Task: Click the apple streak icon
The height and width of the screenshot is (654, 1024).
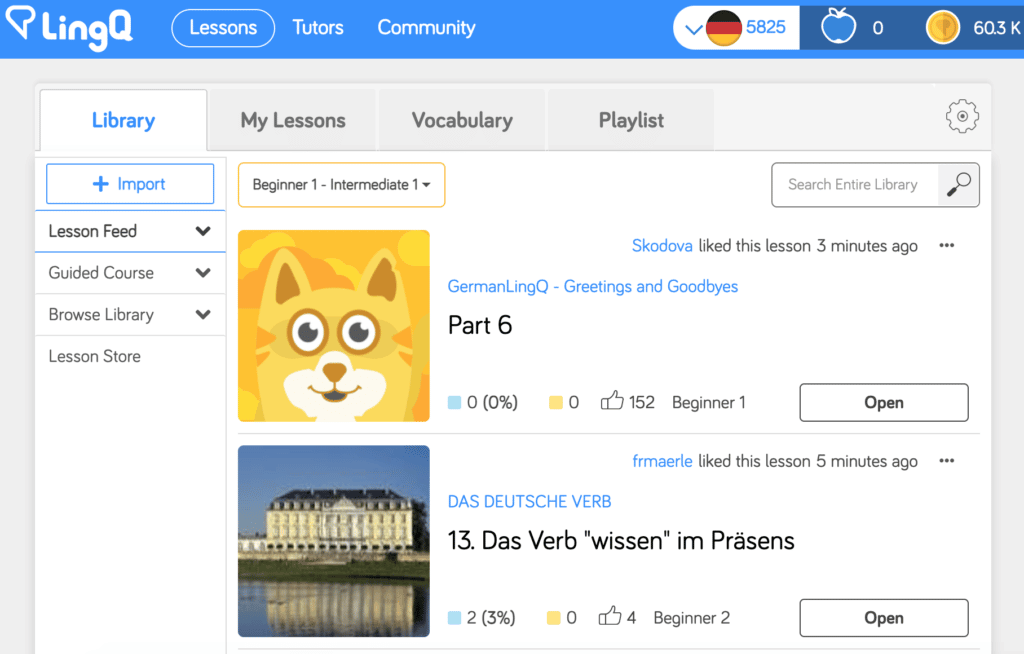Action: click(838, 28)
